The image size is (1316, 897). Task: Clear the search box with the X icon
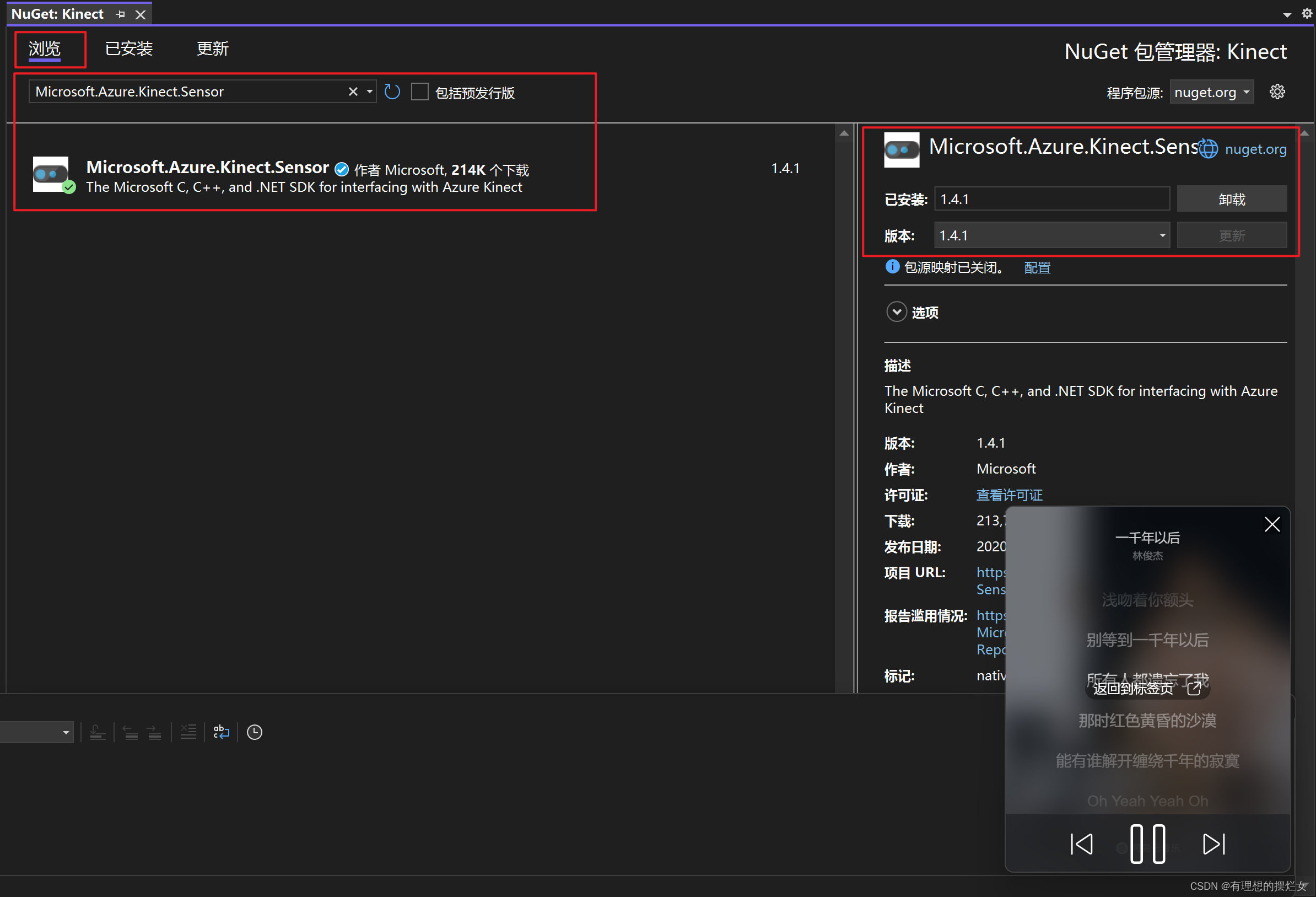click(x=353, y=91)
